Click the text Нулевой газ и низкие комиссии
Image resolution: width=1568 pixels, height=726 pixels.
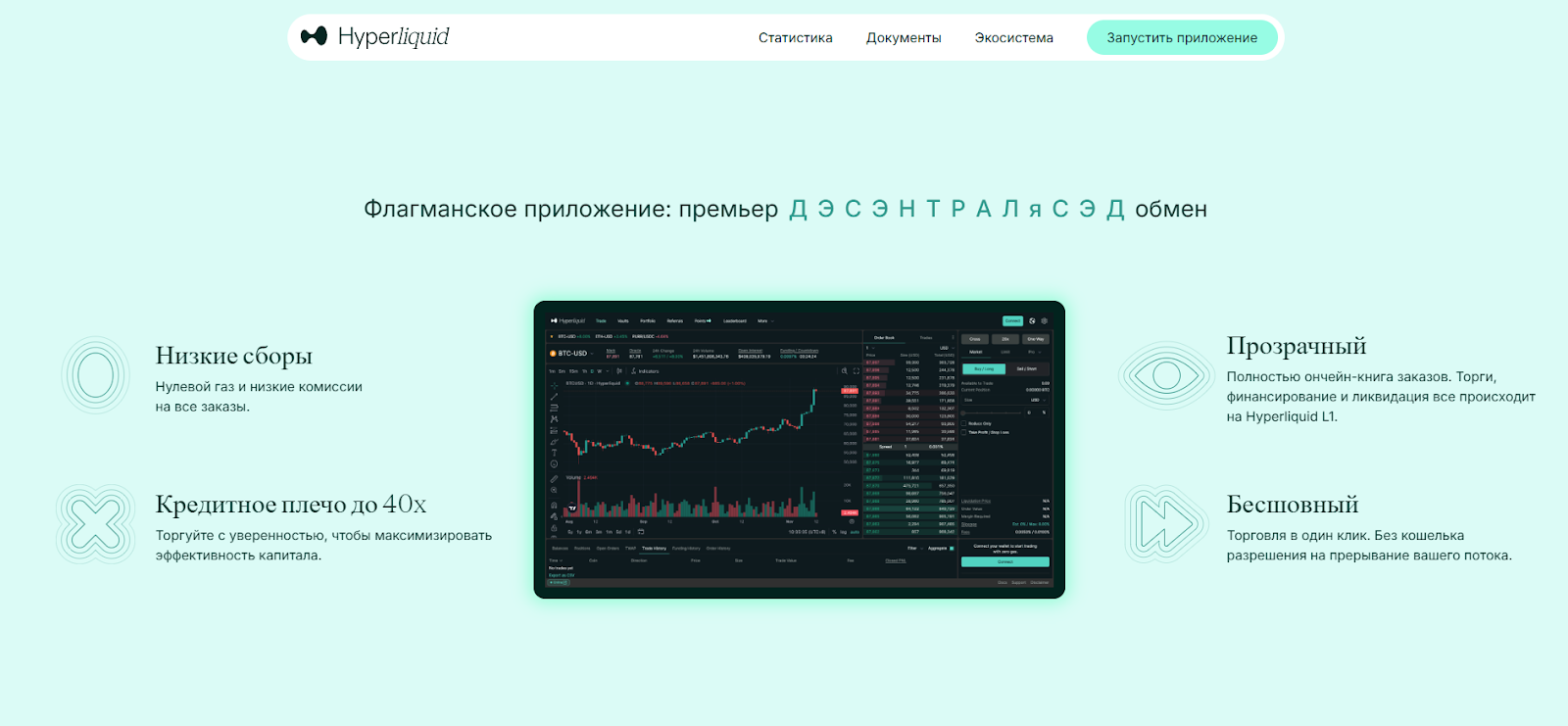point(259,387)
